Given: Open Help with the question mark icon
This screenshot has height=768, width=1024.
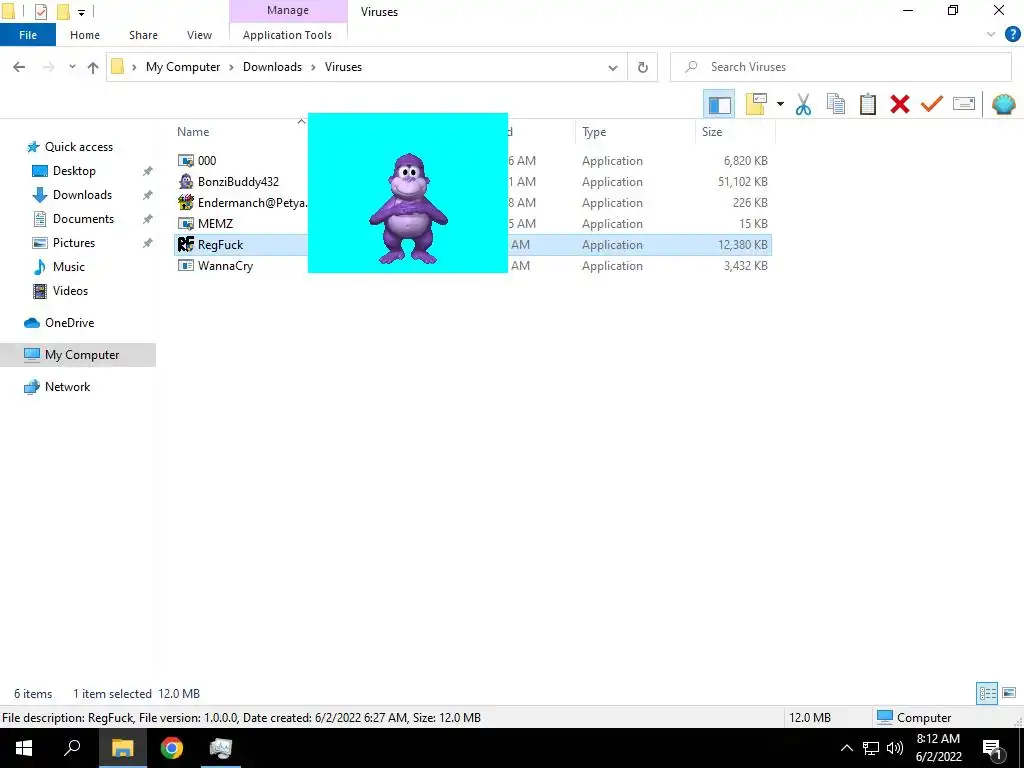Looking at the screenshot, I should pos(1012,35).
